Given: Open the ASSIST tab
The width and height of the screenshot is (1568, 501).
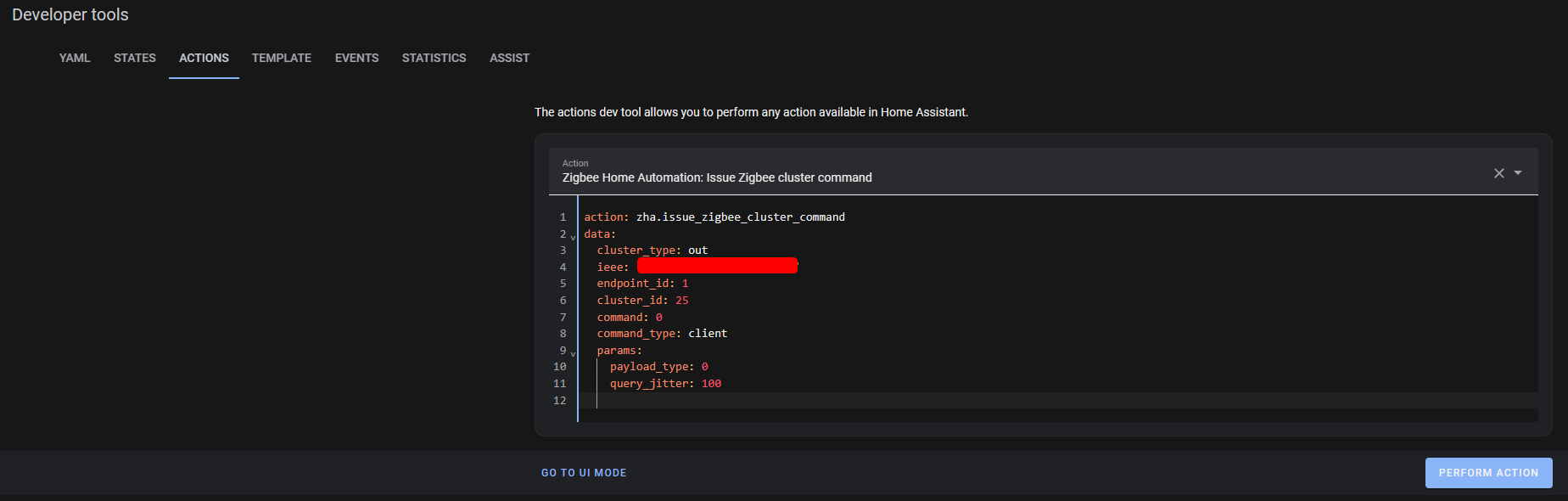Looking at the screenshot, I should (x=509, y=58).
